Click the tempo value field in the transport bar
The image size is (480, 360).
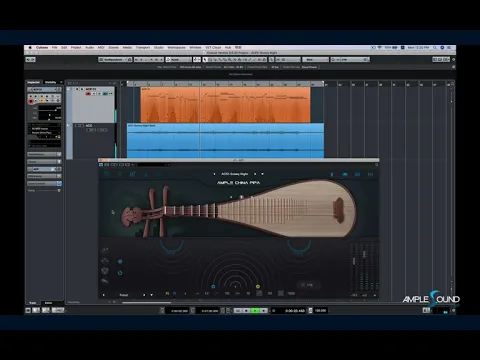[320, 311]
